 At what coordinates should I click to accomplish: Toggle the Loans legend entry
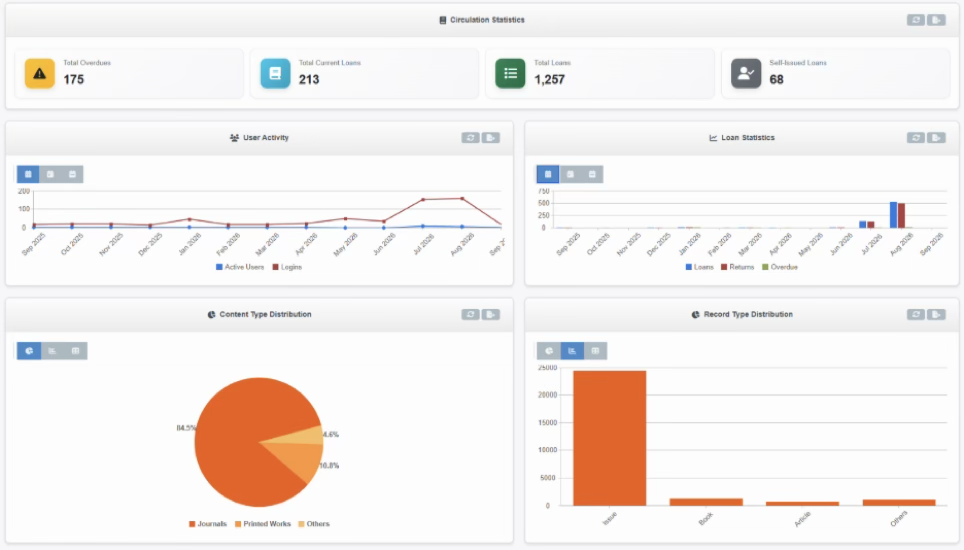click(x=700, y=267)
